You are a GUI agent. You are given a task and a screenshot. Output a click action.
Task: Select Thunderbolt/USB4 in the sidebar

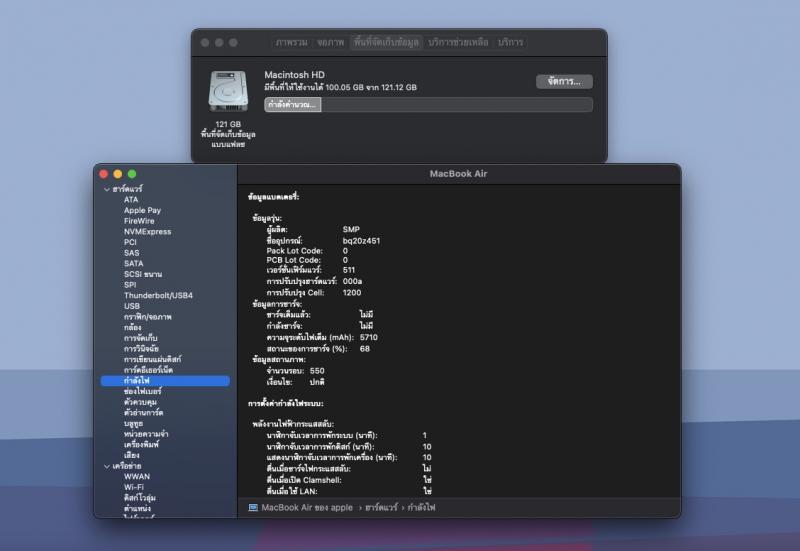pyautogui.click(x=158, y=295)
